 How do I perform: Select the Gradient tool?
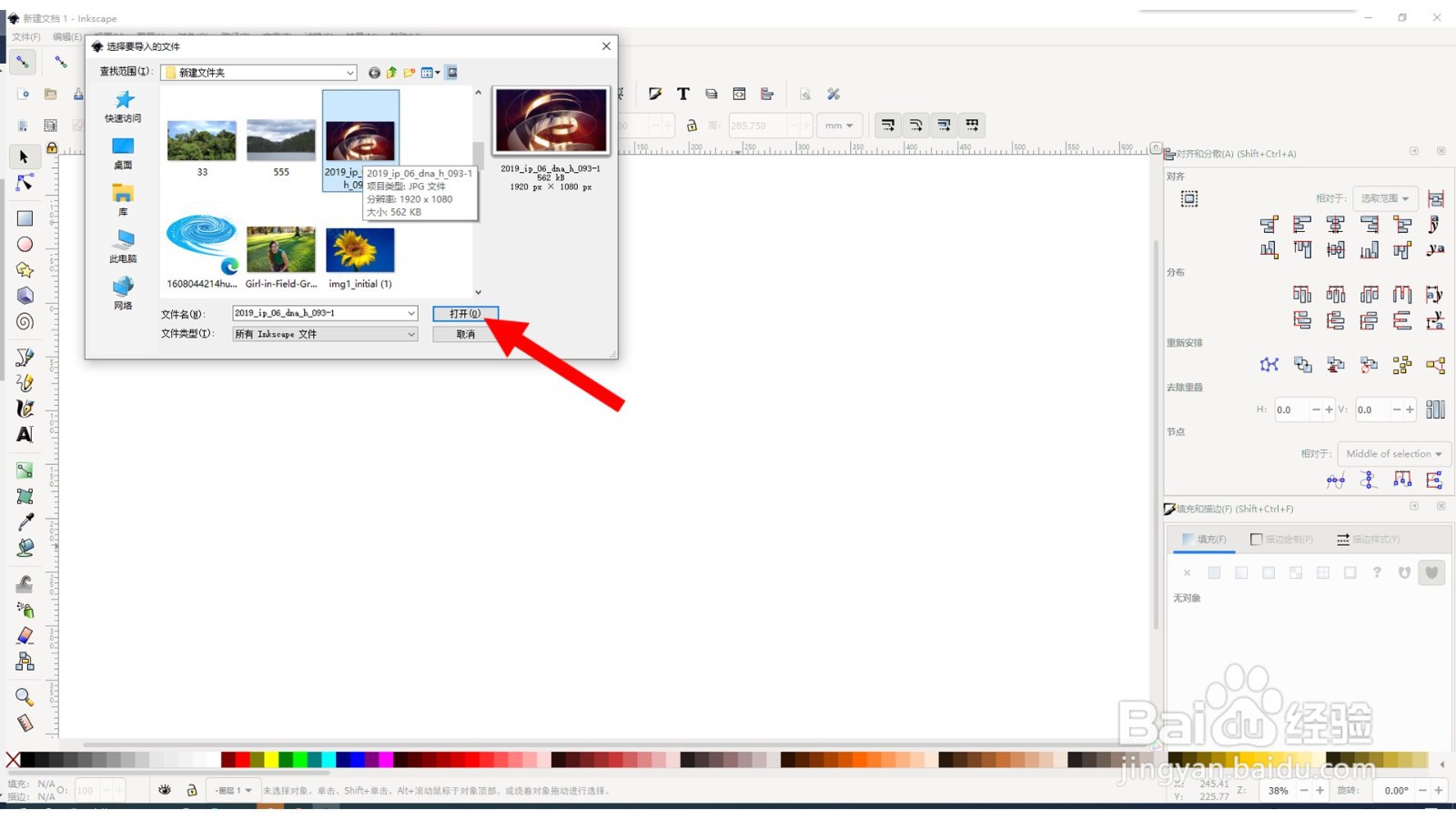pyautogui.click(x=25, y=470)
